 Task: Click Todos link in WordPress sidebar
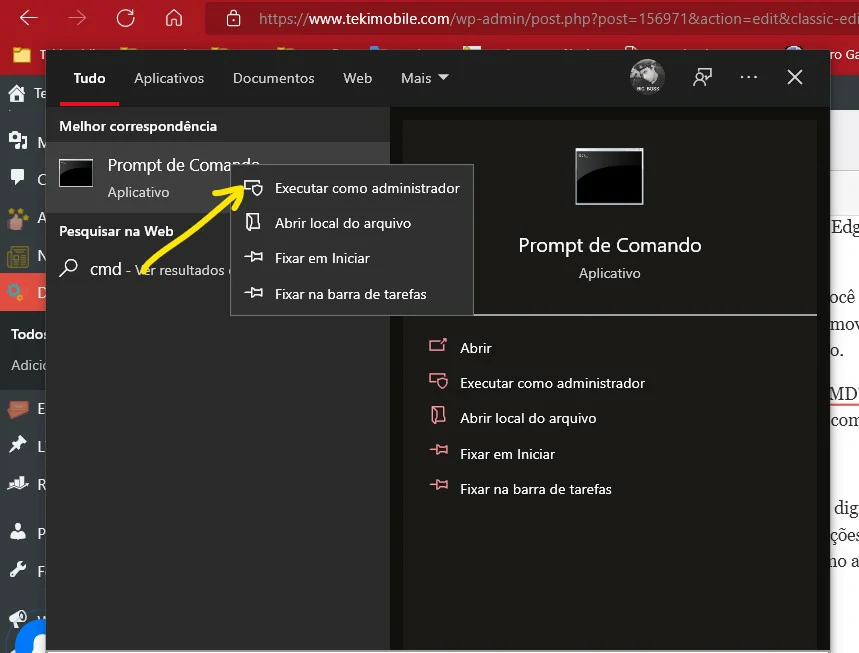[28, 334]
